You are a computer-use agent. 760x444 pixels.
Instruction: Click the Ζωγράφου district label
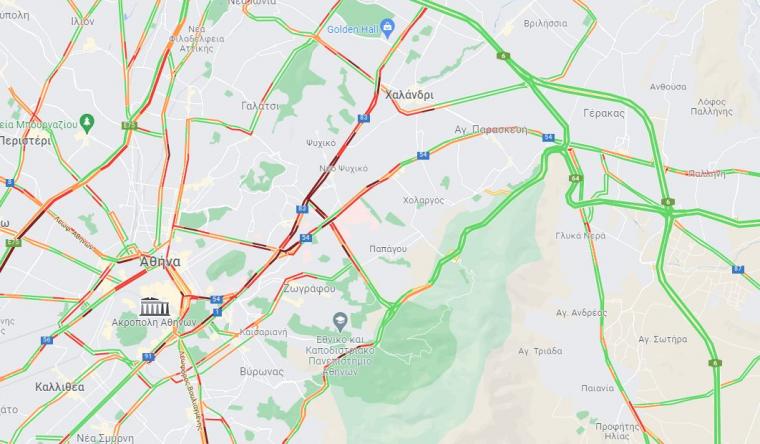click(309, 289)
